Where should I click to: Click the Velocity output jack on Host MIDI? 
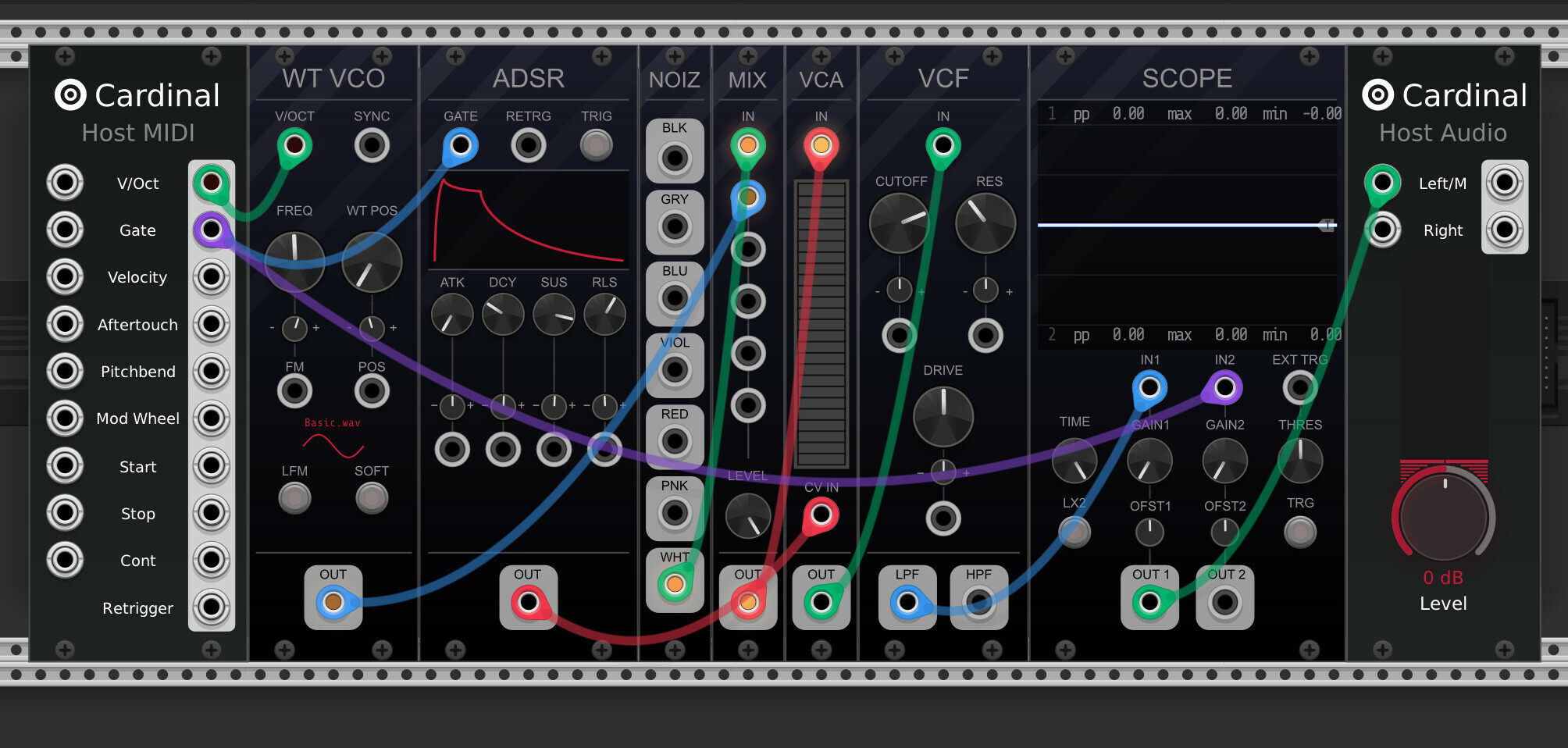coord(211,276)
